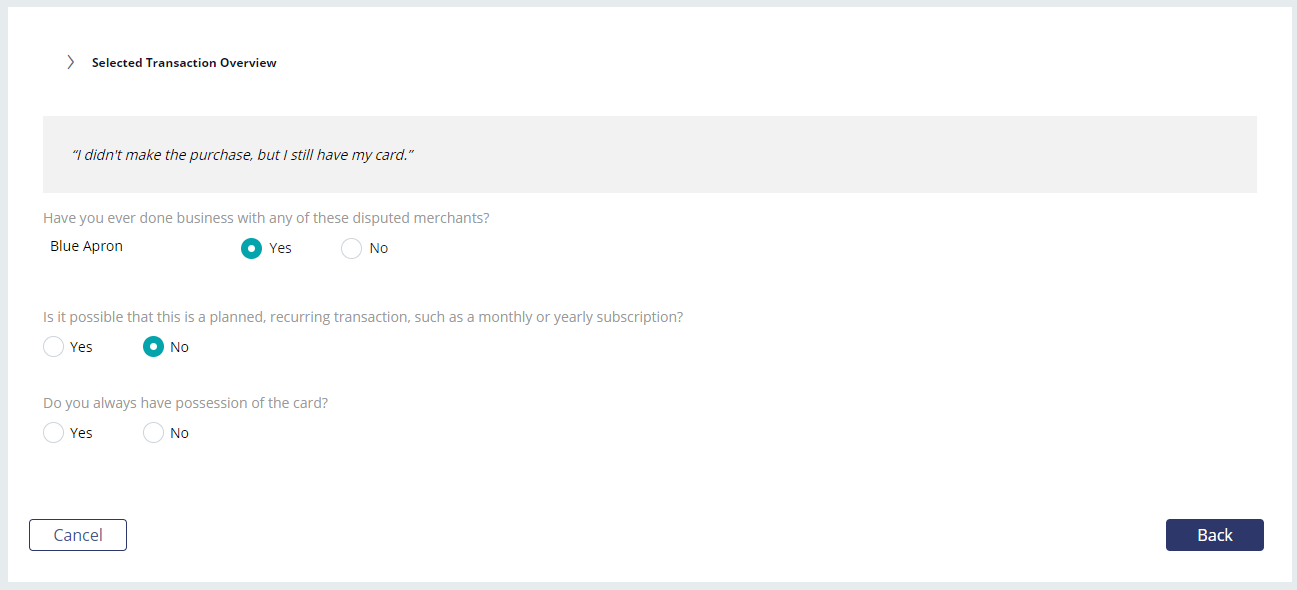Click the Cancel button
1297x590 pixels.
pyautogui.click(x=78, y=535)
